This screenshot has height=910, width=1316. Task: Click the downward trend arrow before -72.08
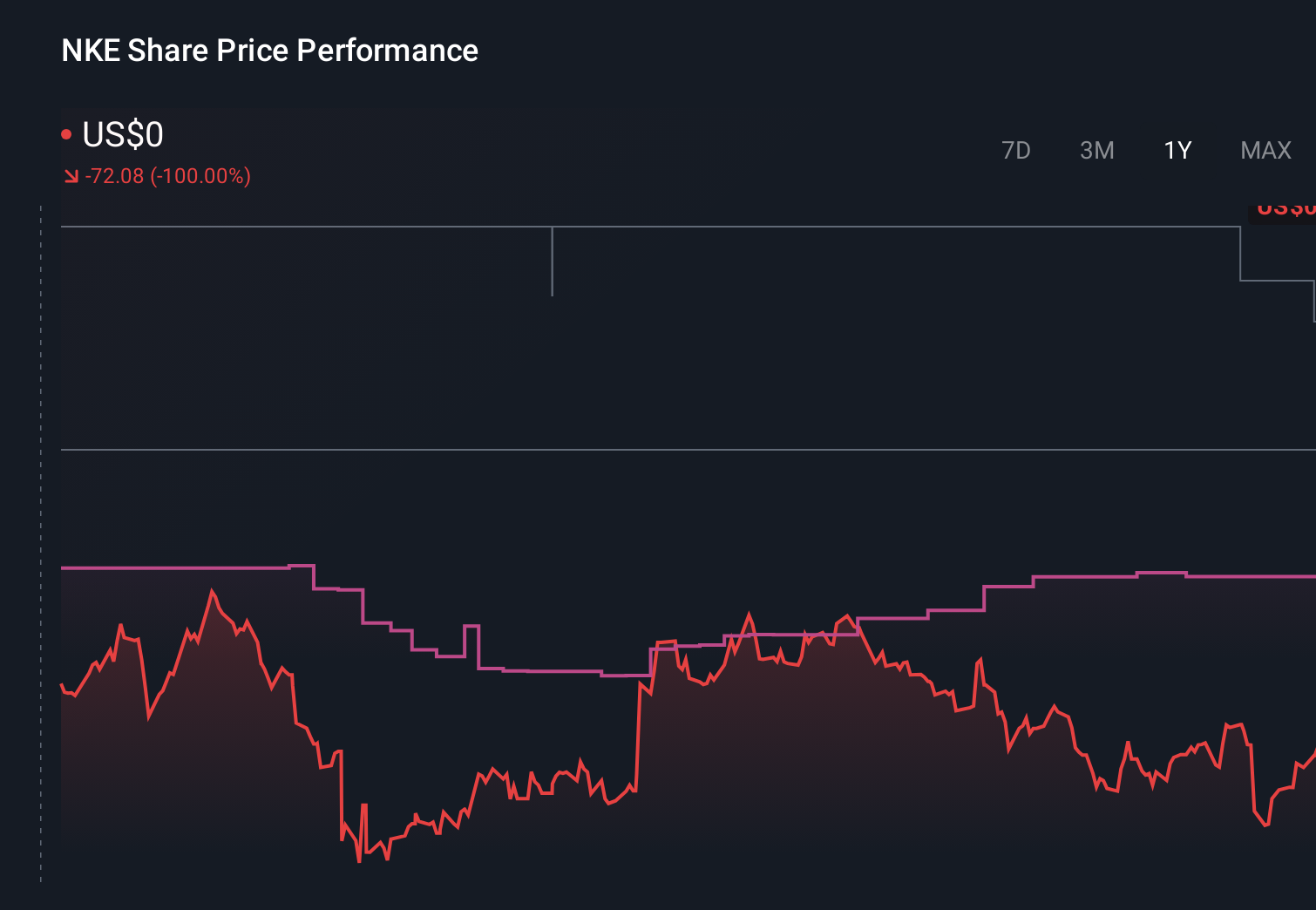point(71,176)
